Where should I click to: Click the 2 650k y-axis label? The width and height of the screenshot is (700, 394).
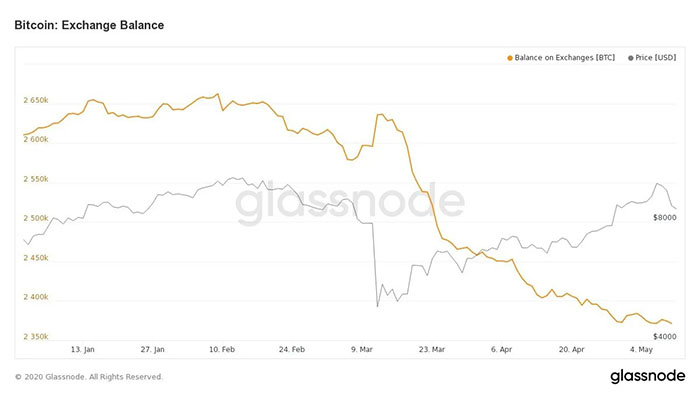36,100
